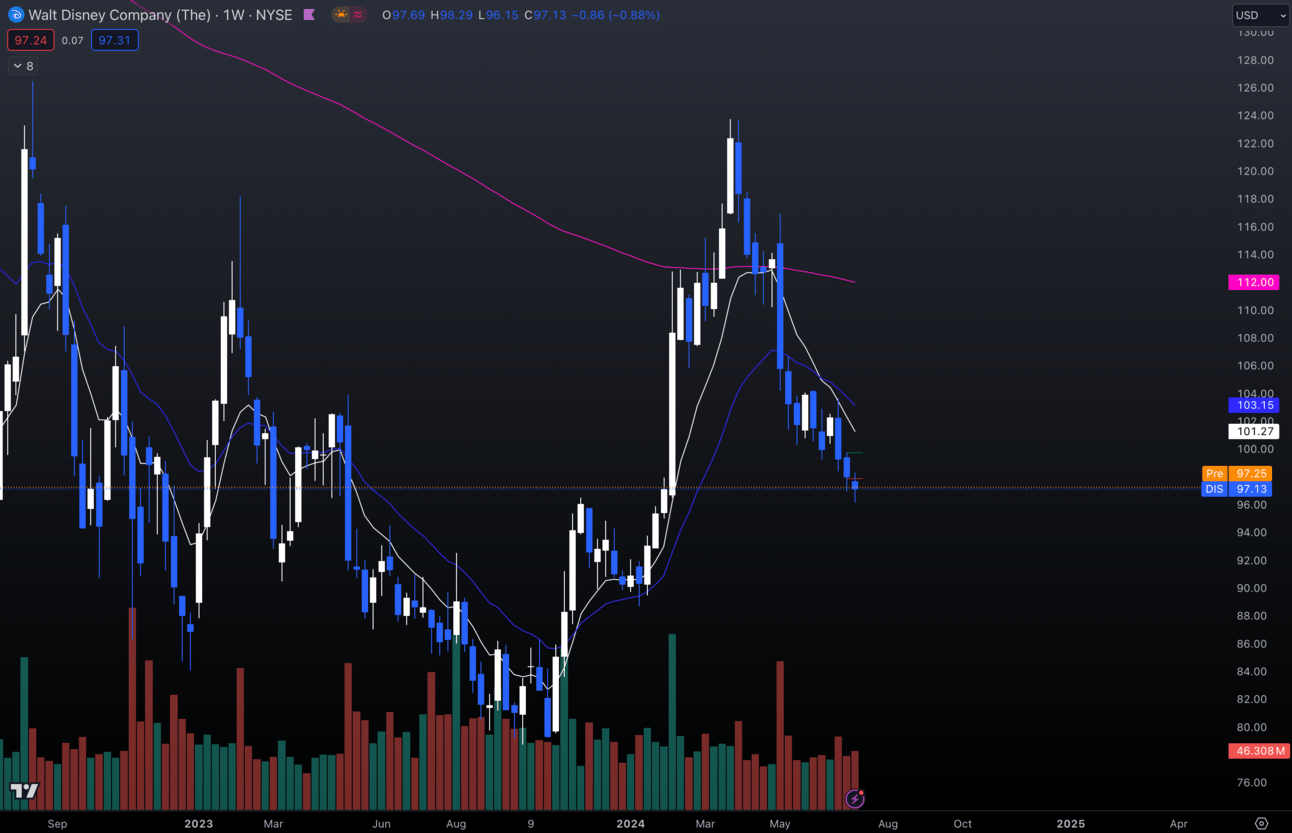Click the 2025 date on time axis
The width and height of the screenshot is (1292, 833).
1070,824
